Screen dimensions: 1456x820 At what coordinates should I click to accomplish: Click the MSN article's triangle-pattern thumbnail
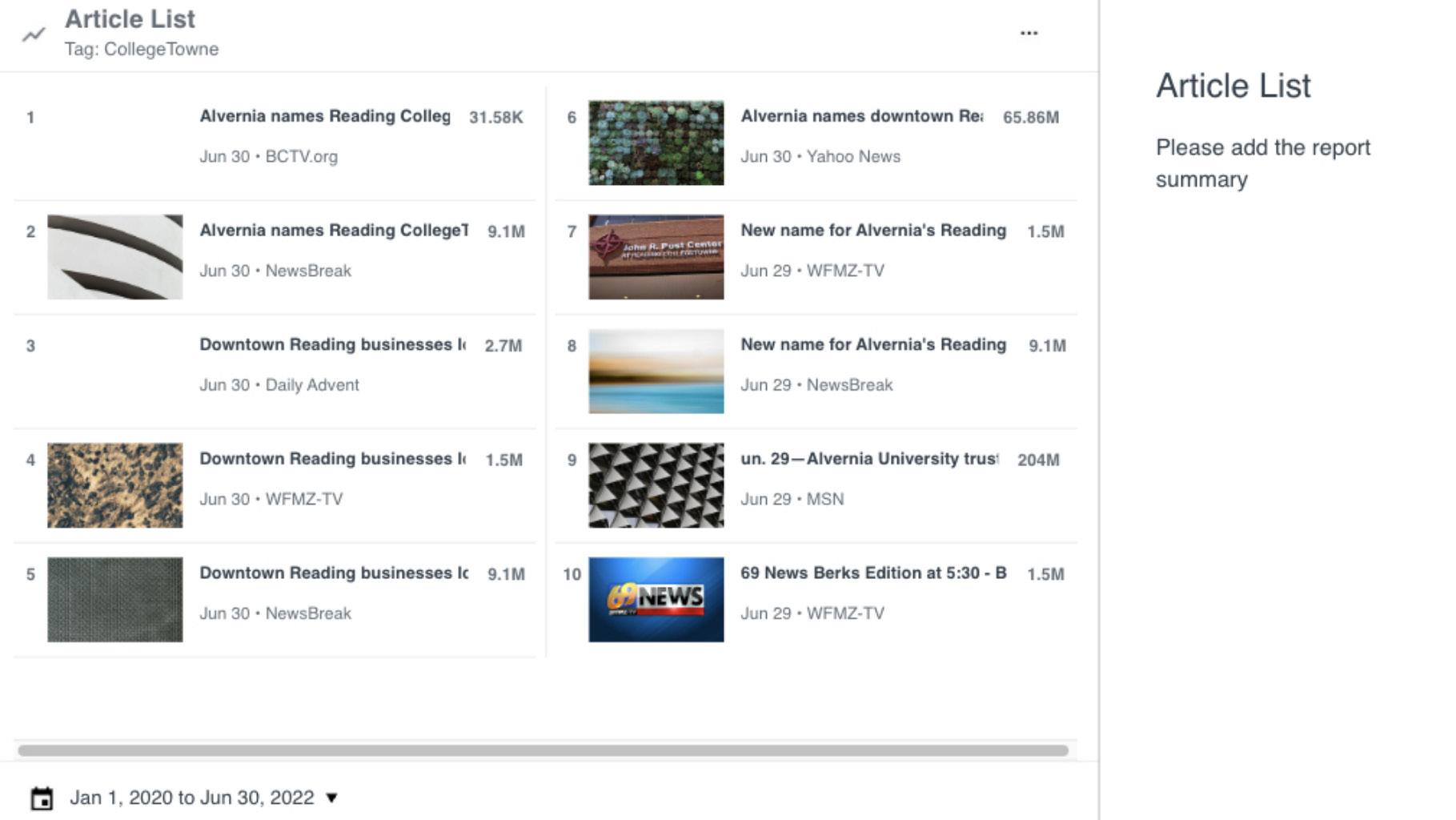(x=656, y=485)
